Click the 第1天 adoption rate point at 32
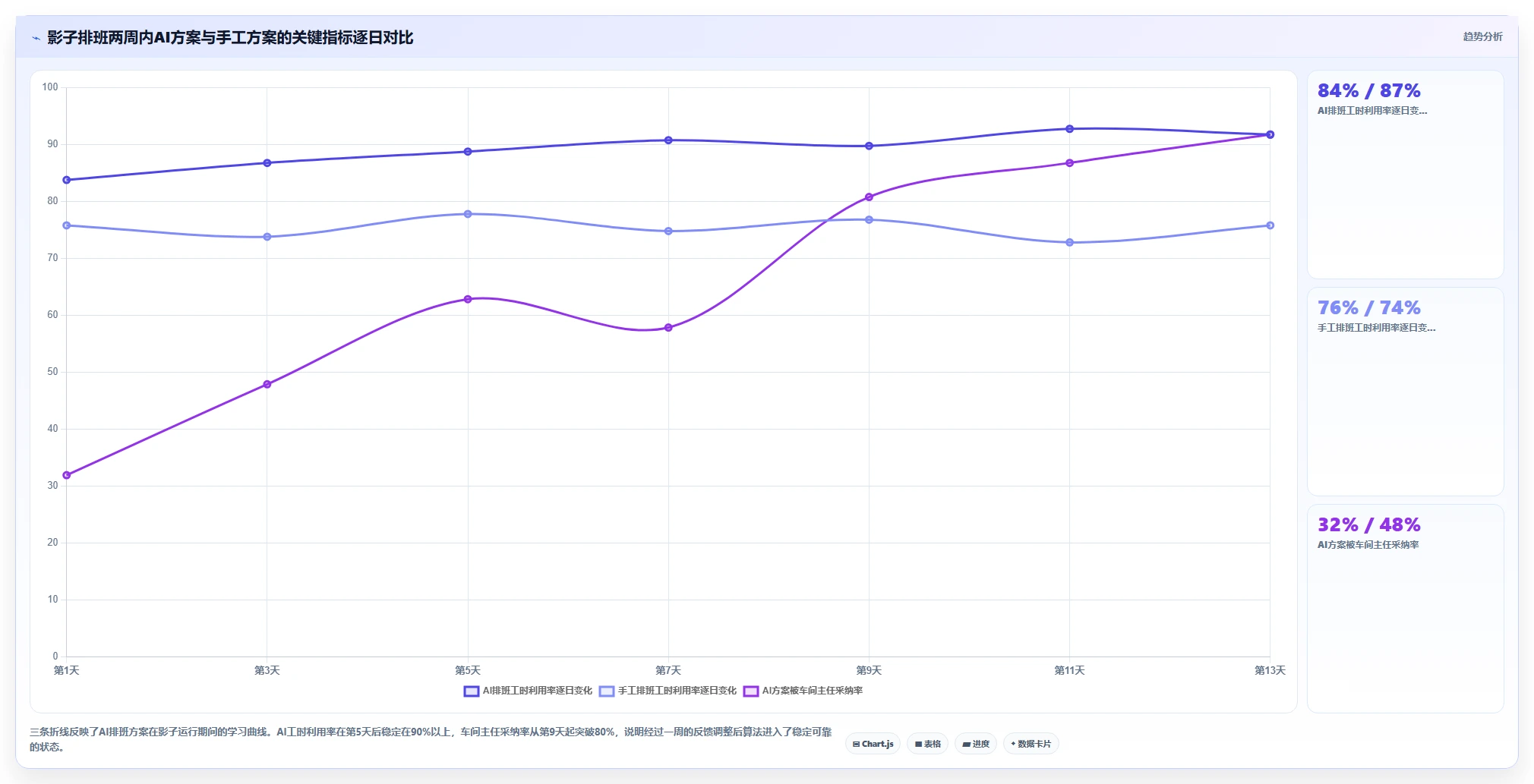 click(67, 475)
